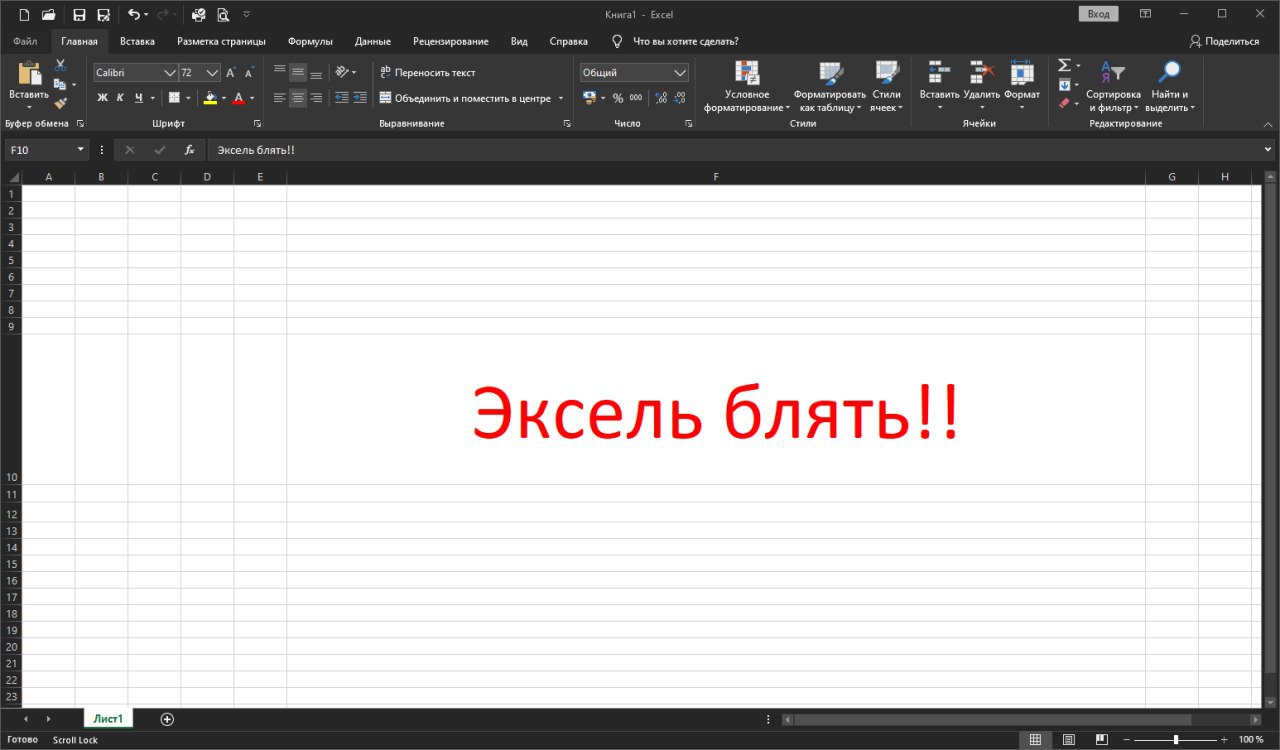The width and height of the screenshot is (1280, 750).
Task: Open print preview magnifier icon
Action: pyautogui.click(x=222, y=15)
